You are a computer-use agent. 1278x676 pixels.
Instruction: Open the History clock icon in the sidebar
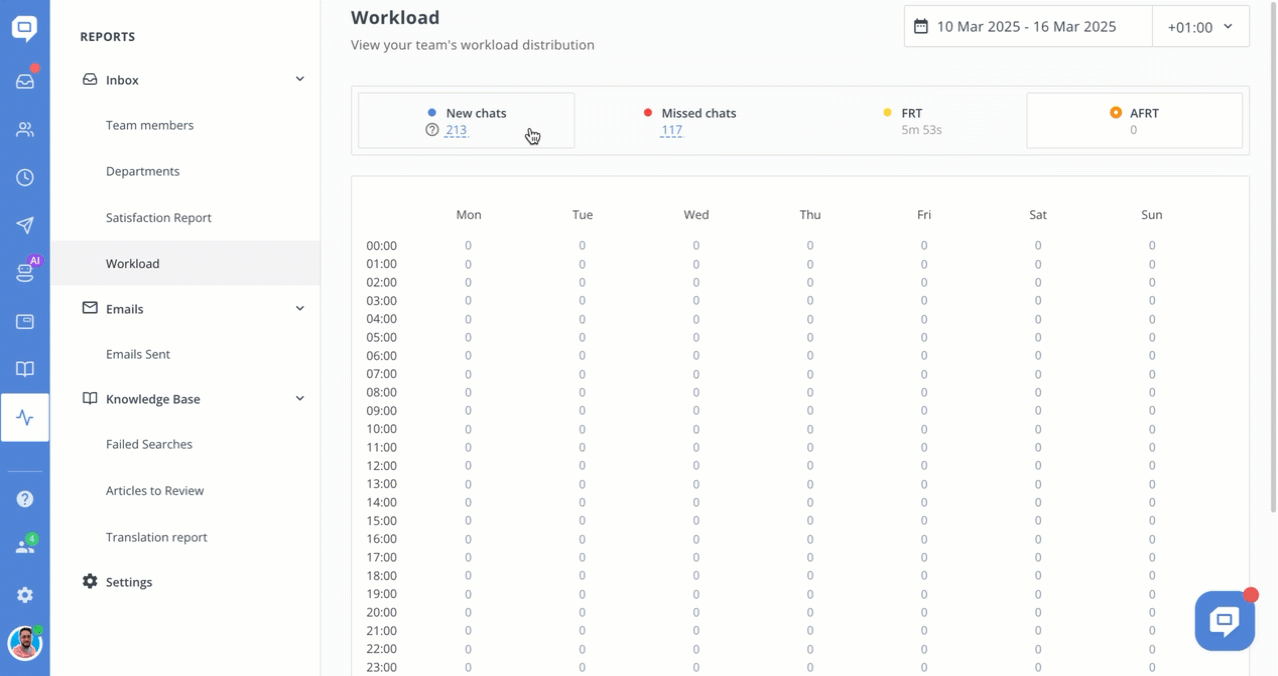tap(25, 177)
